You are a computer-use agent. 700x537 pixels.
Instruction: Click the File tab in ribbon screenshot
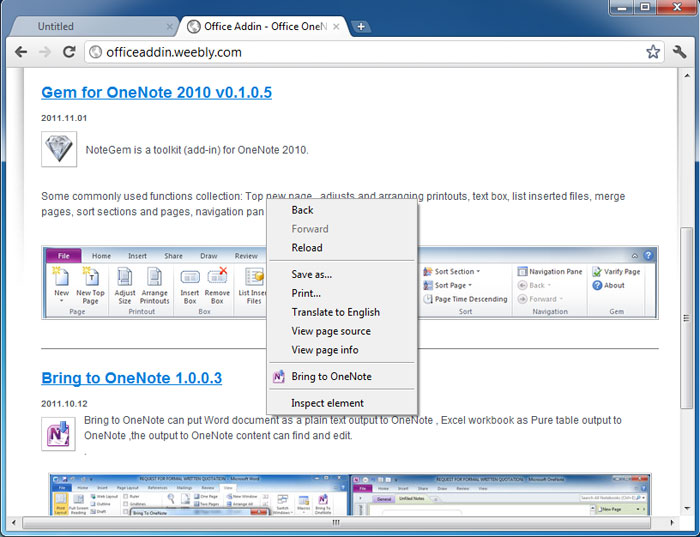pyautogui.click(x=64, y=256)
